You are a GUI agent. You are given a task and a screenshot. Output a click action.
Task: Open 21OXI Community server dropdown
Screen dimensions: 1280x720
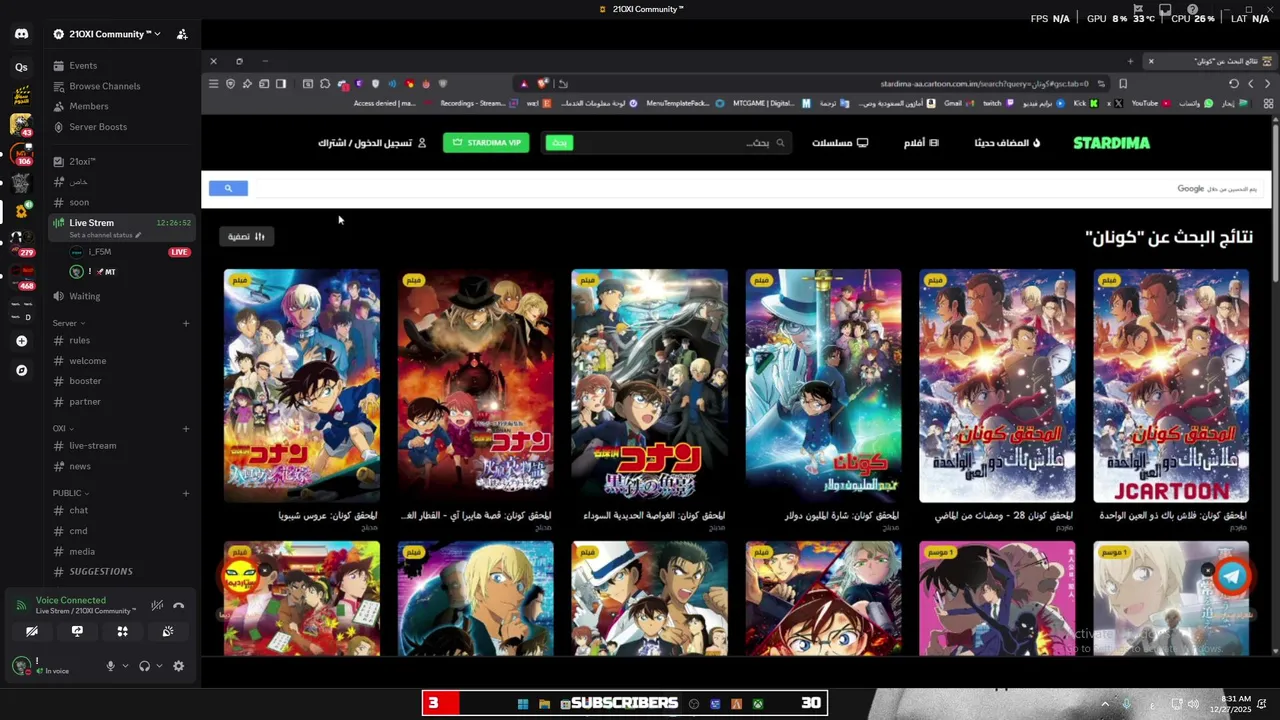pyautogui.click(x=107, y=34)
